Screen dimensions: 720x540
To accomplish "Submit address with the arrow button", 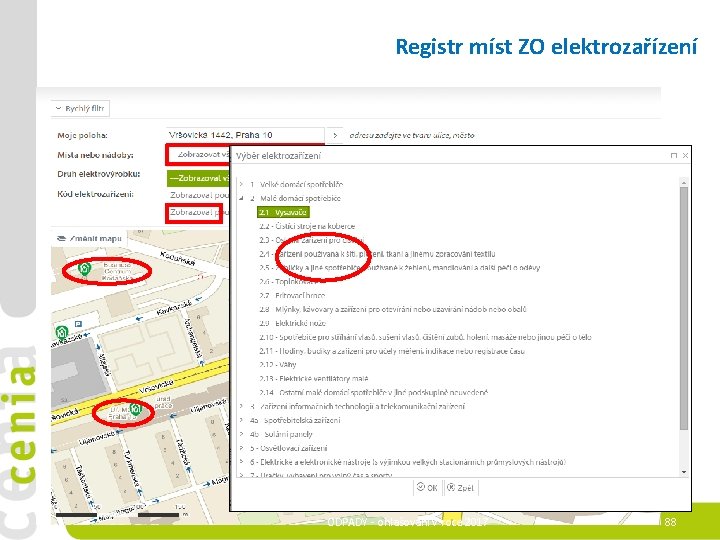I will (335, 135).
